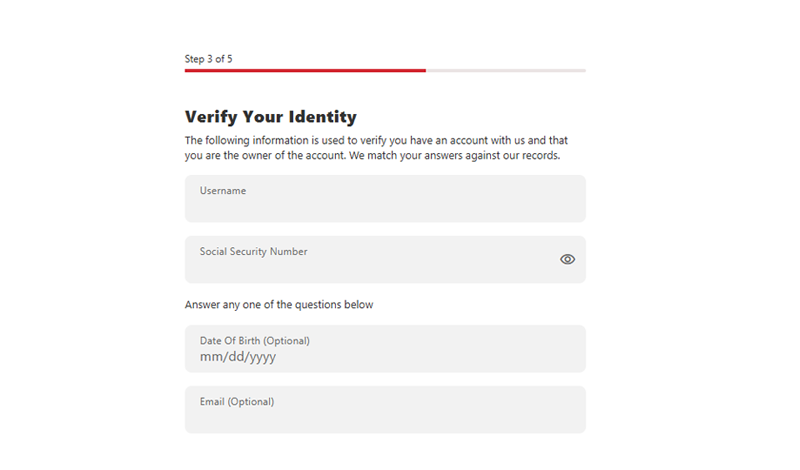Click the line beginning 'The following information'
800x470 pixels.
click(x=376, y=140)
